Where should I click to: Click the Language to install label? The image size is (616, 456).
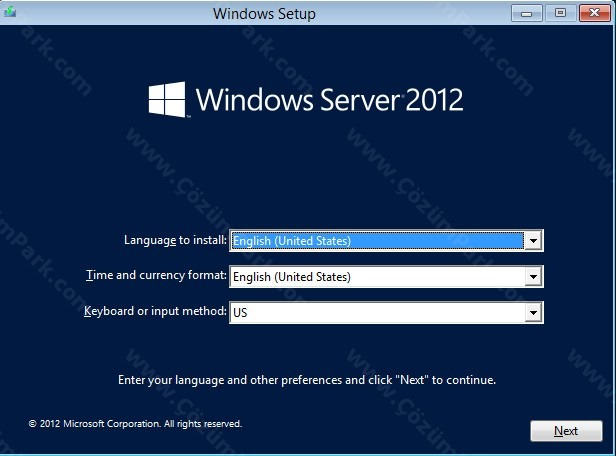(x=175, y=240)
